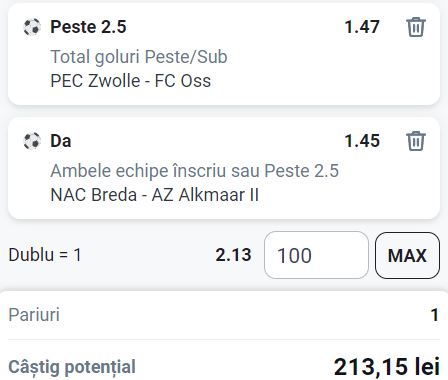Image resolution: width=448 pixels, height=380 pixels.
Task: Open the PEC Zwolle - FC Oss match
Action: [x=131, y=81]
